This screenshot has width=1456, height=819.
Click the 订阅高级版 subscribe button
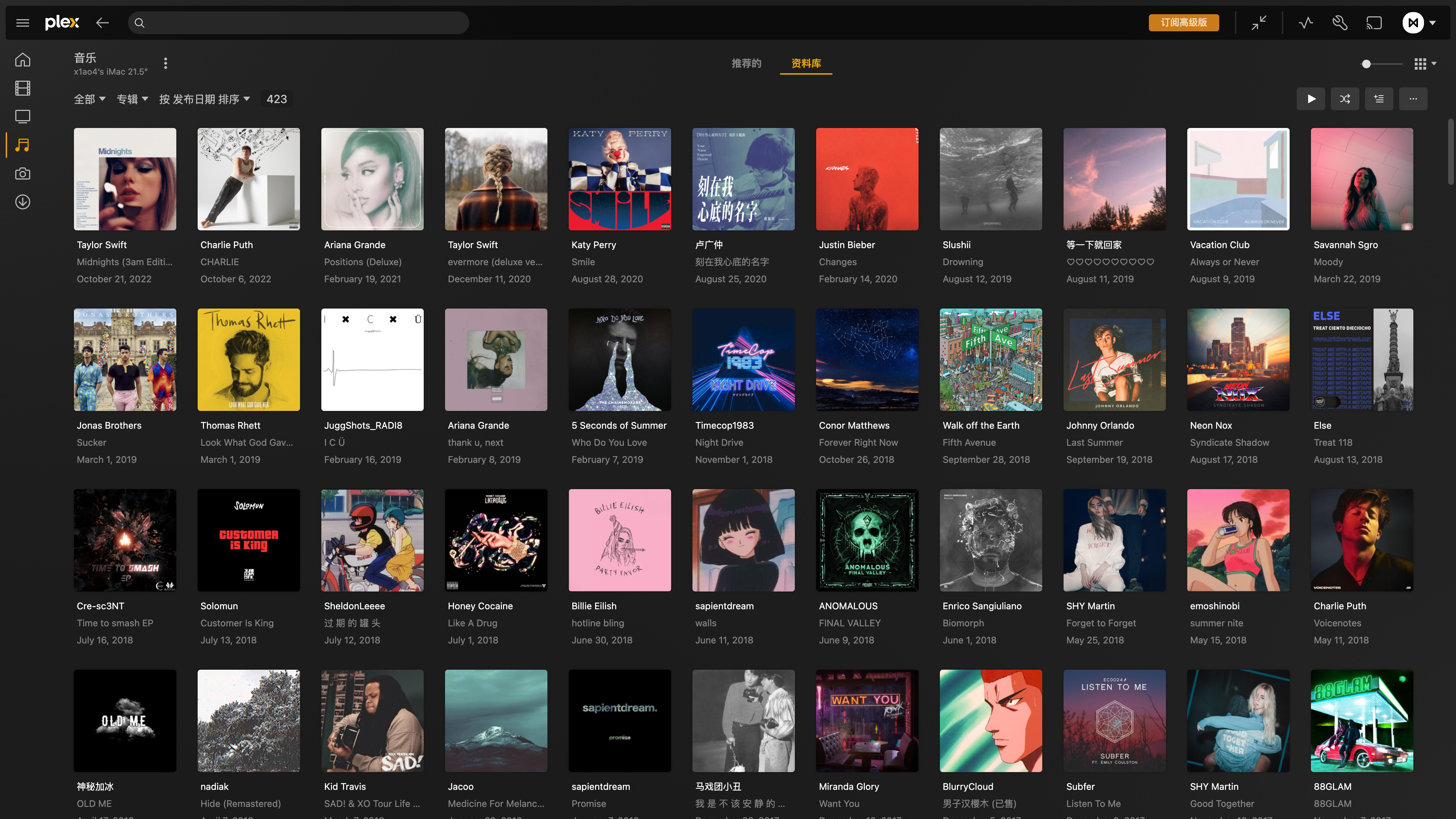pos(1184,23)
